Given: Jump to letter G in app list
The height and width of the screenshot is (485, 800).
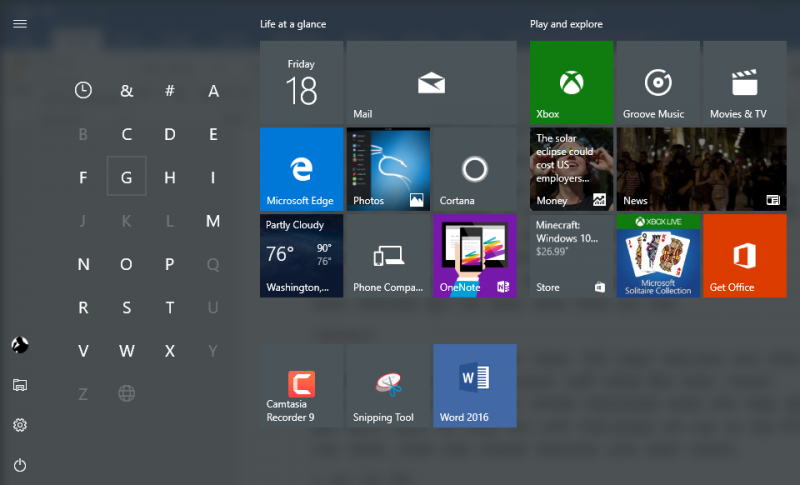Looking at the screenshot, I should [126, 178].
